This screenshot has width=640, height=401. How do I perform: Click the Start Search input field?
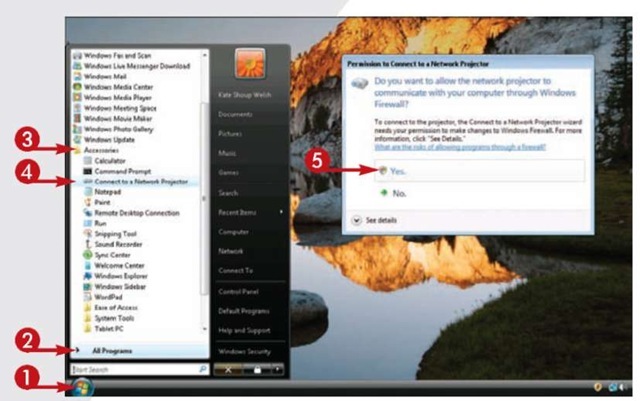[140, 369]
